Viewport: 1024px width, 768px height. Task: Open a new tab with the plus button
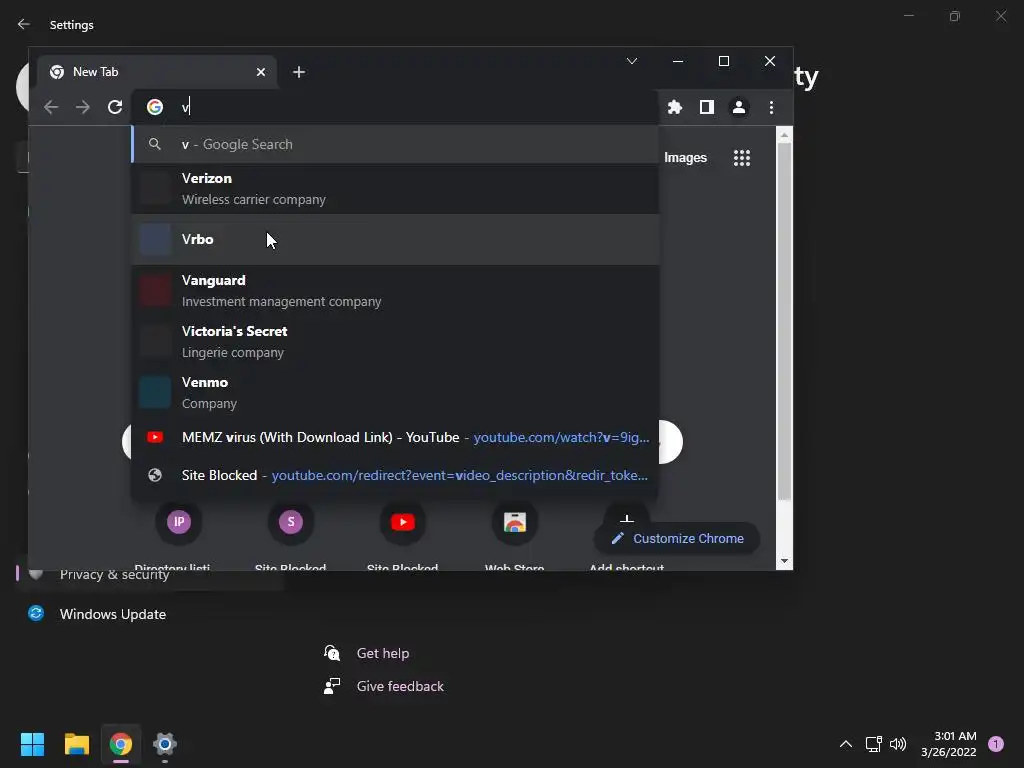pyautogui.click(x=299, y=72)
